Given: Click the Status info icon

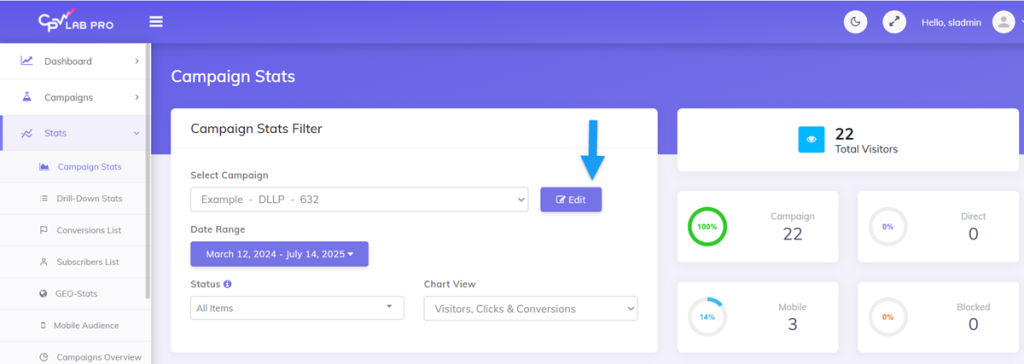Looking at the screenshot, I should (x=227, y=284).
